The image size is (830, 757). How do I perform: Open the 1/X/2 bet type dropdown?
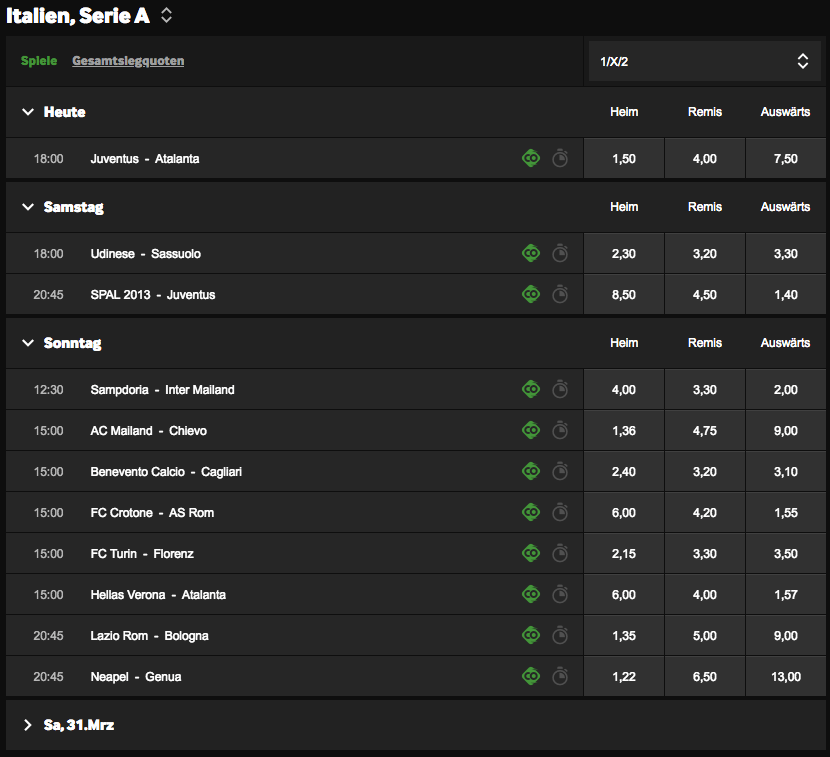coord(705,61)
